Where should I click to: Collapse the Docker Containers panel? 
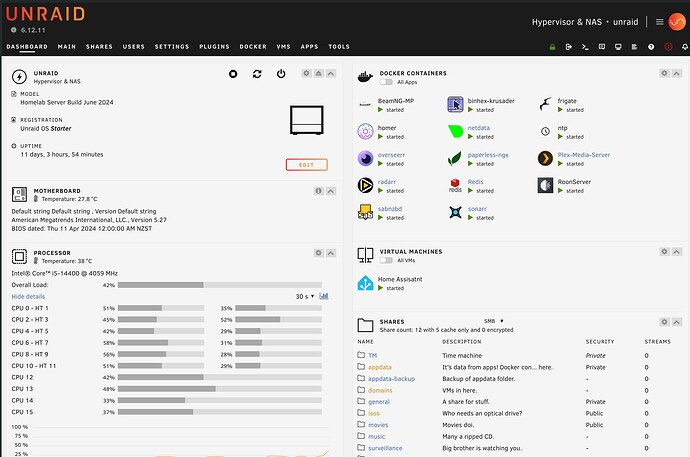click(677, 73)
